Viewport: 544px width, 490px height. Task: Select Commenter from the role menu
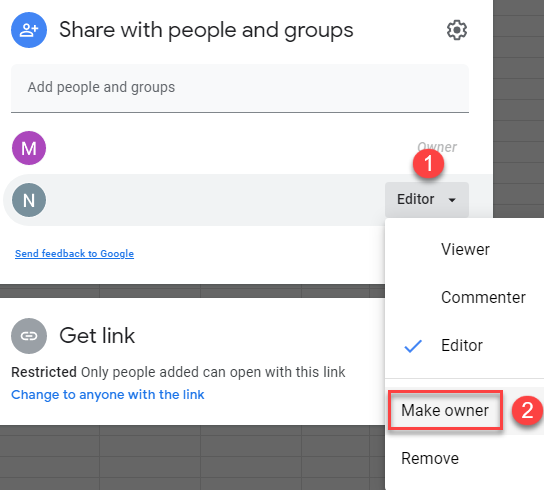pyautogui.click(x=483, y=297)
